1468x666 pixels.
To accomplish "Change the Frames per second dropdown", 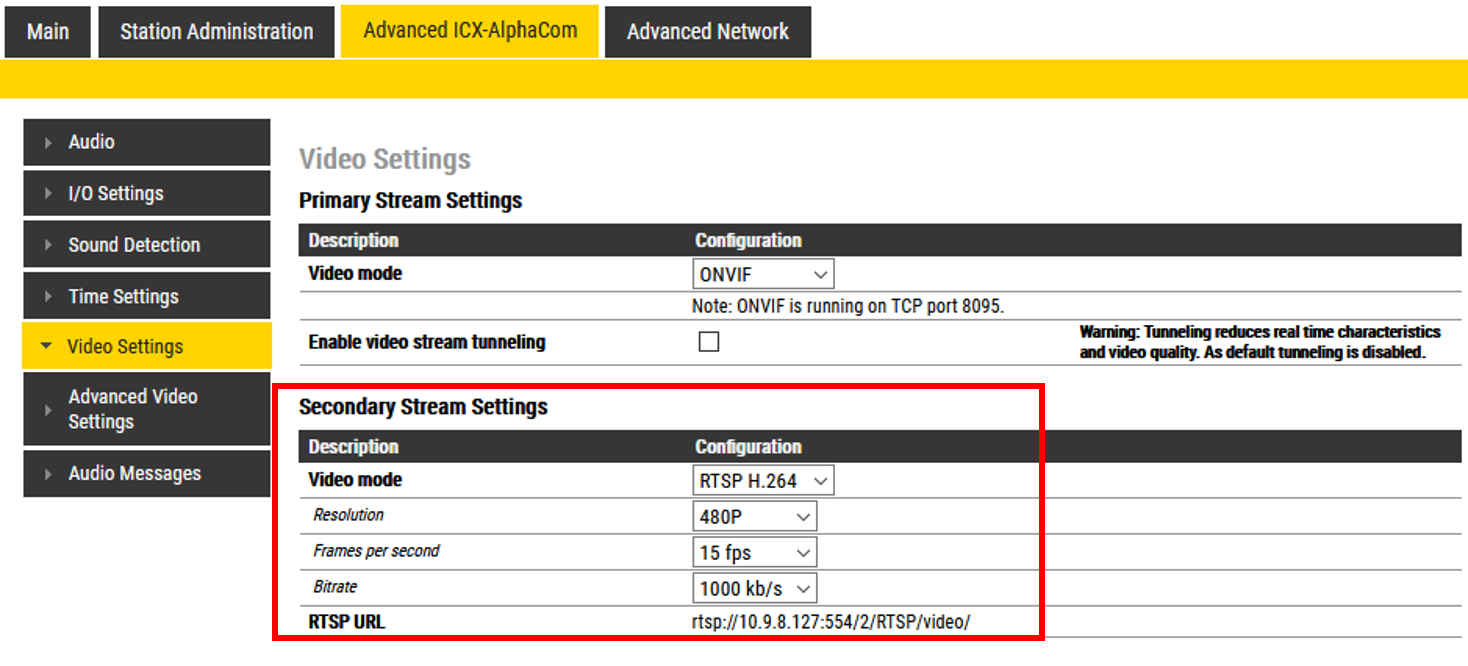I will 754,553.
